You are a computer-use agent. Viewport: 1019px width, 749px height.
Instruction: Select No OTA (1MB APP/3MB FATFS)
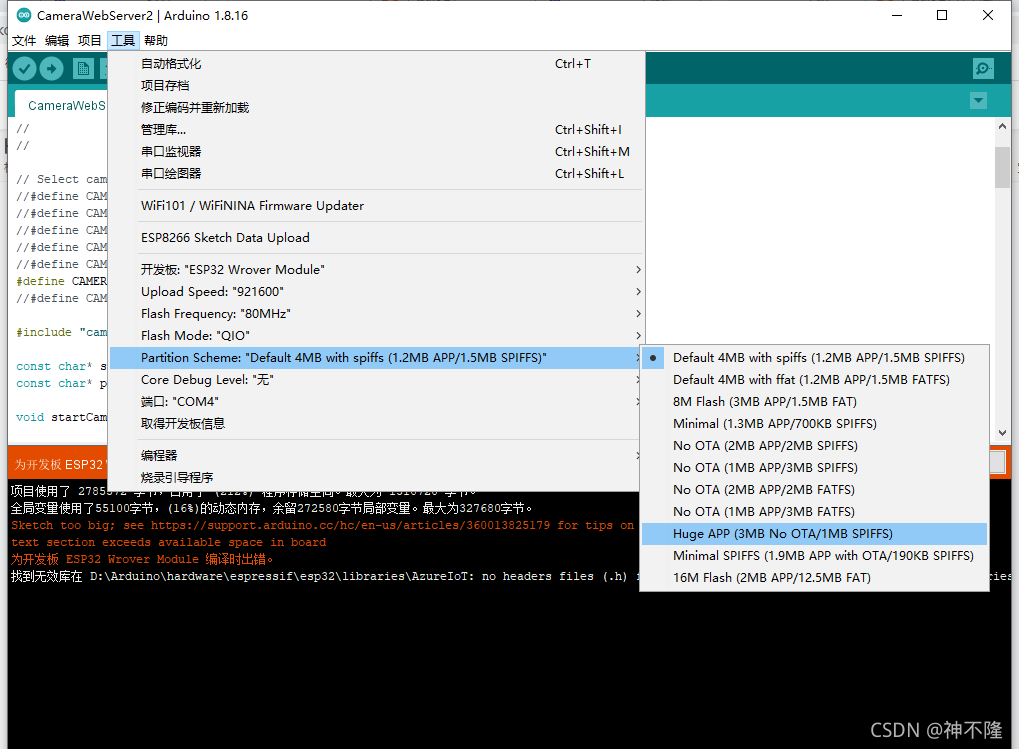(x=814, y=512)
